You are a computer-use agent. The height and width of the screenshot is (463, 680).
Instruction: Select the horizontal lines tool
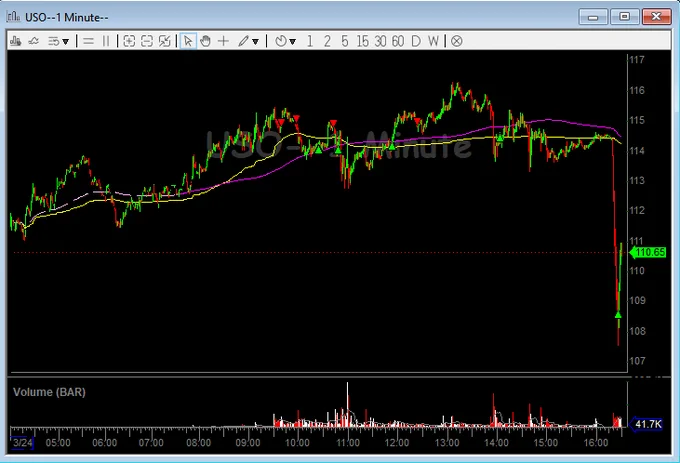(88, 41)
